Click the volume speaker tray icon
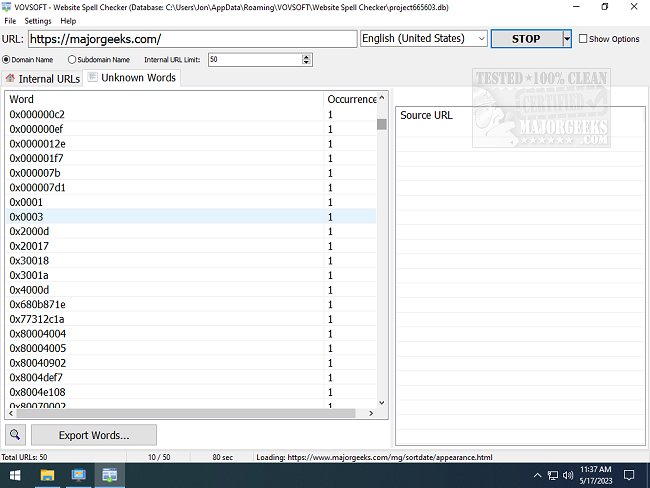Image resolution: width=650 pixels, height=488 pixels. coord(568,476)
